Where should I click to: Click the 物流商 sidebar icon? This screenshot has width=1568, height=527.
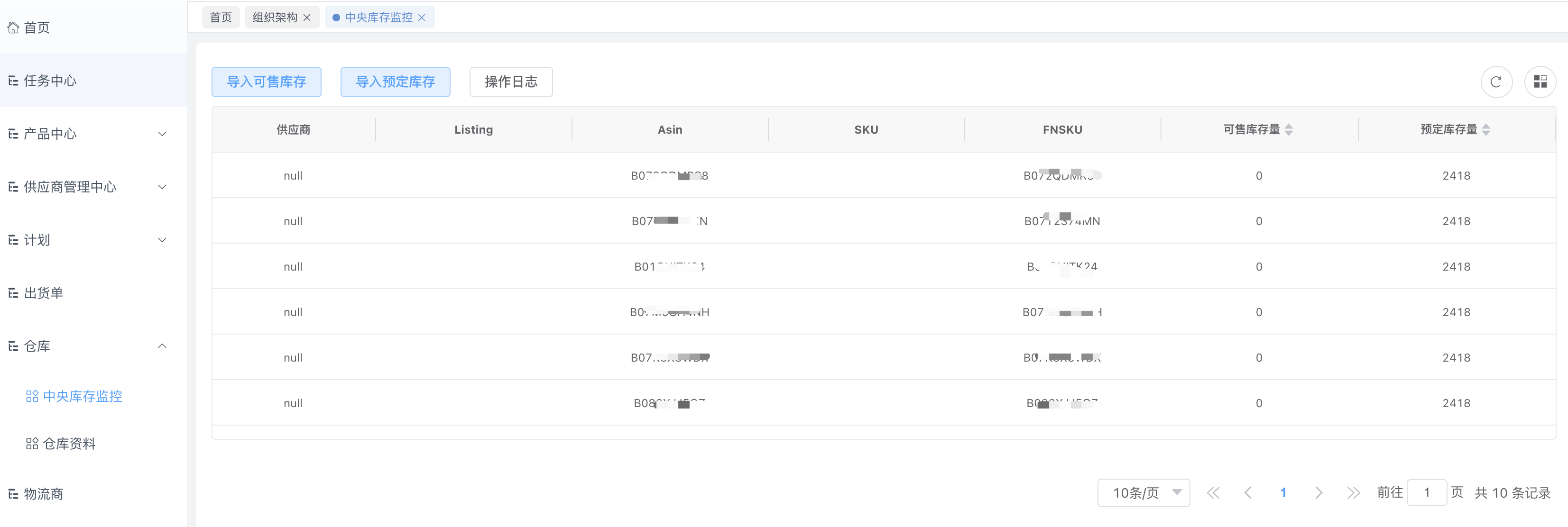click(x=13, y=493)
